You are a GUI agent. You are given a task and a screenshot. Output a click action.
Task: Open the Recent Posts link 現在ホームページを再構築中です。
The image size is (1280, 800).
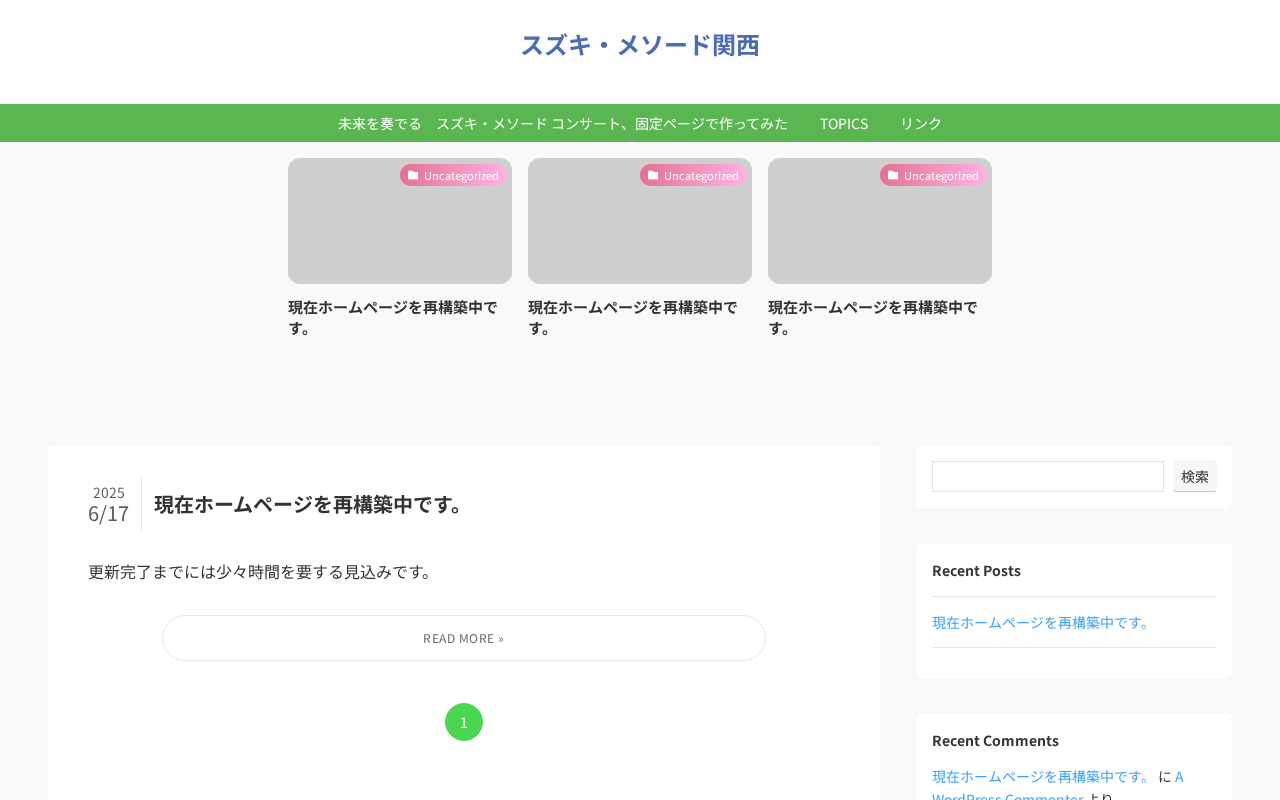pos(1043,622)
